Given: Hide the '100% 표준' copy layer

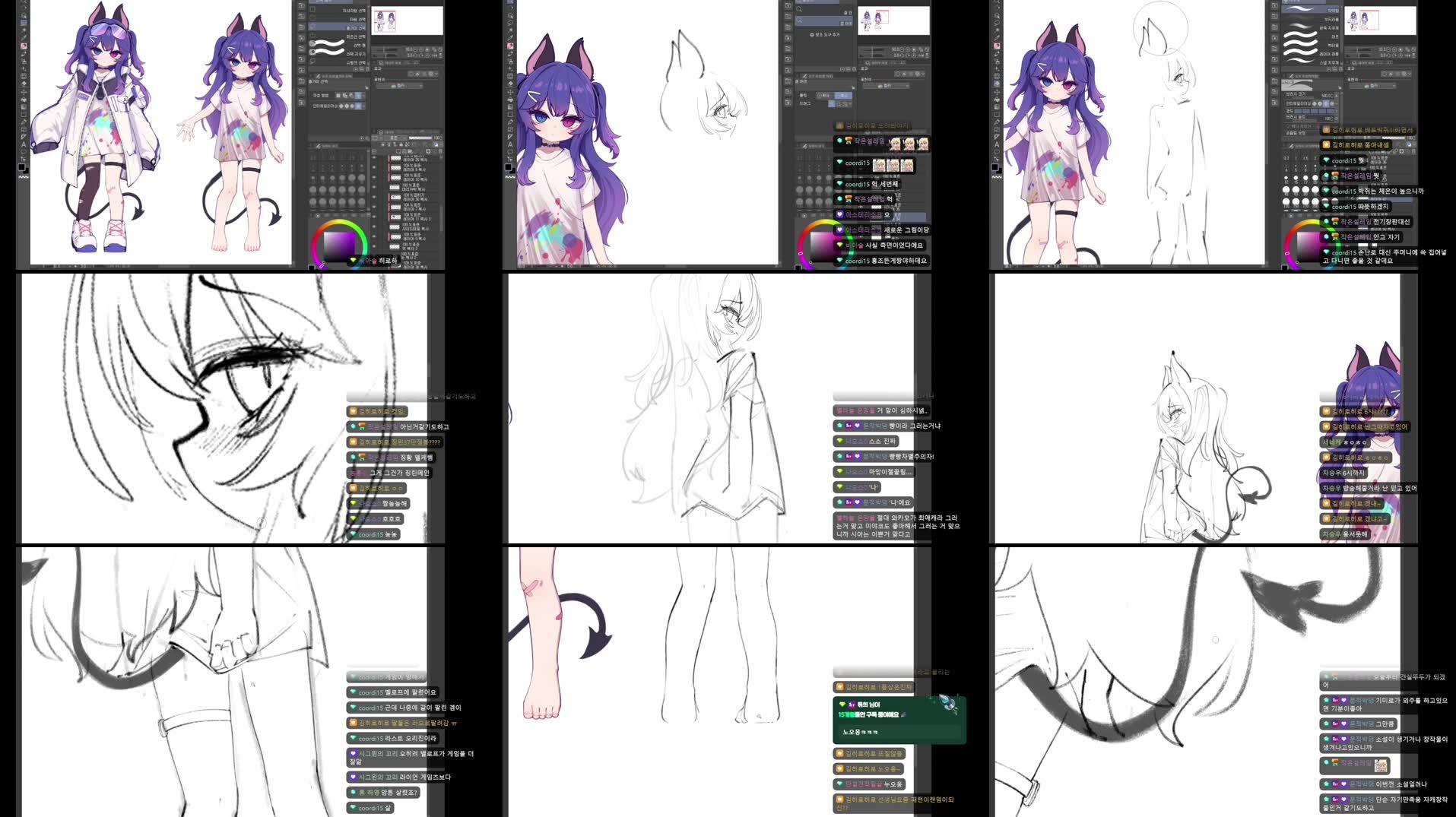Looking at the screenshot, I should coord(374,169).
